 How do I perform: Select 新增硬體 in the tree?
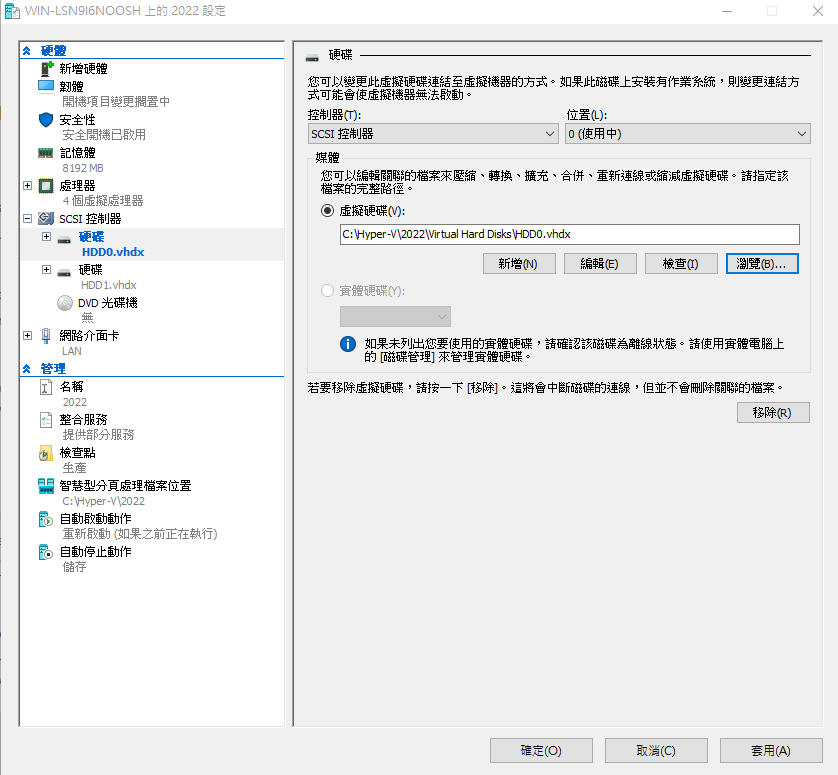[x=83, y=68]
